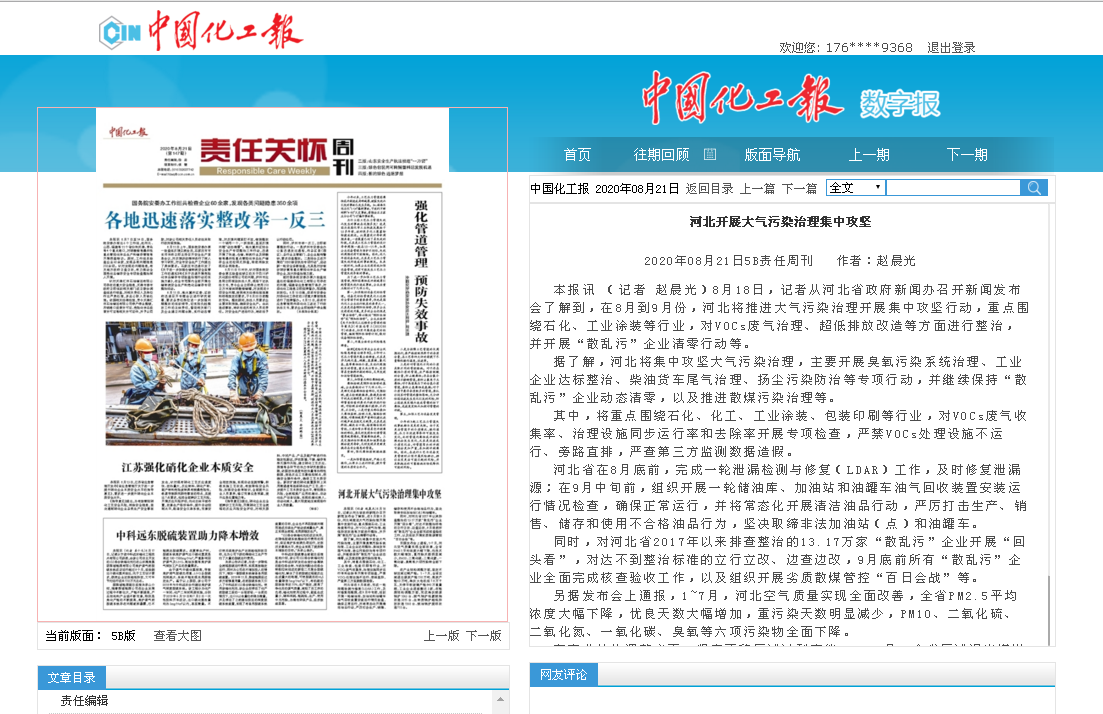Click the calendar icon beside 往期回顾
This screenshot has height=714, width=1103.
click(710, 154)
